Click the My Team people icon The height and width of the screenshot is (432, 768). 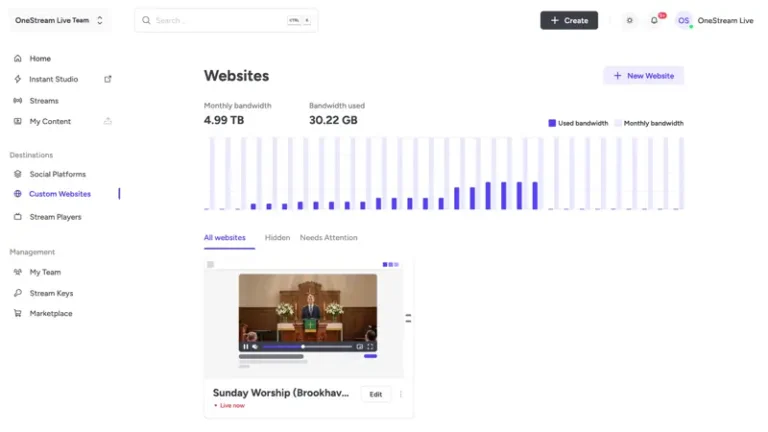pos(18,272)
